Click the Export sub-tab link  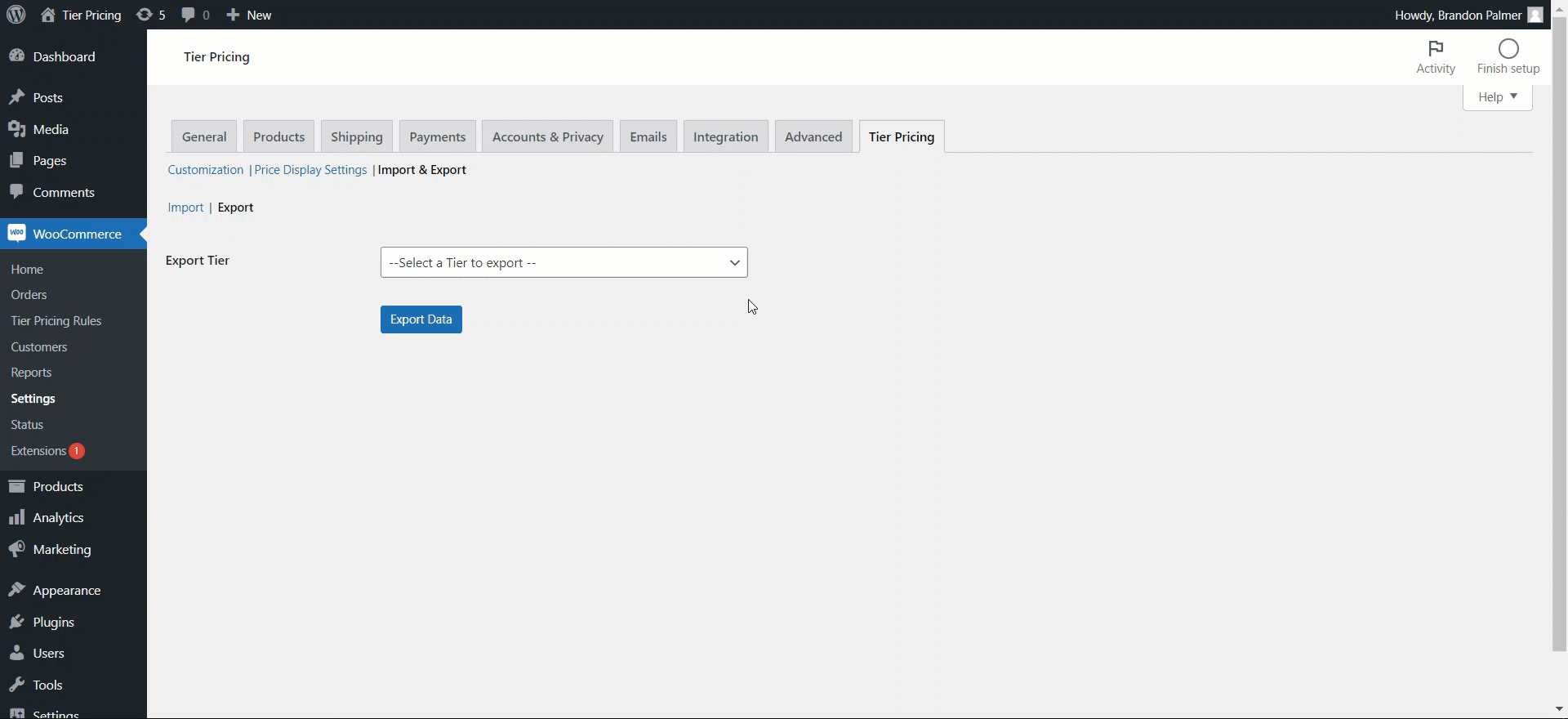(236, 208)
